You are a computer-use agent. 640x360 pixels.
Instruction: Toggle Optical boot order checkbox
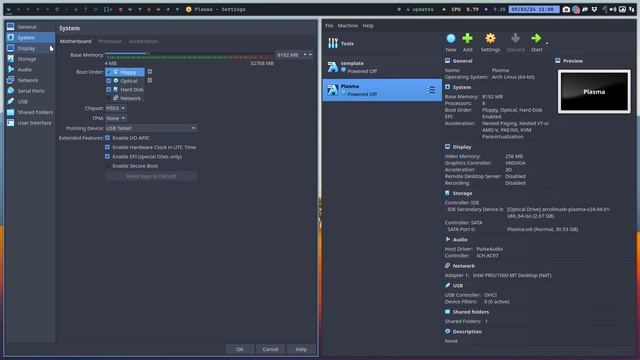point(109,81)
